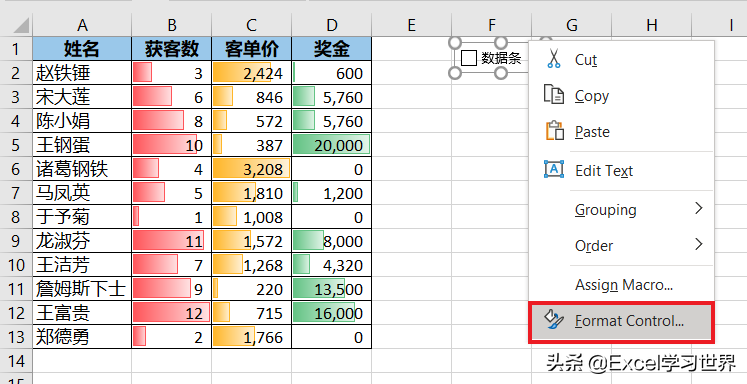The height and width of the screenshot is (384, 747).
Task: Select column A header
Action: coord(82,25)
